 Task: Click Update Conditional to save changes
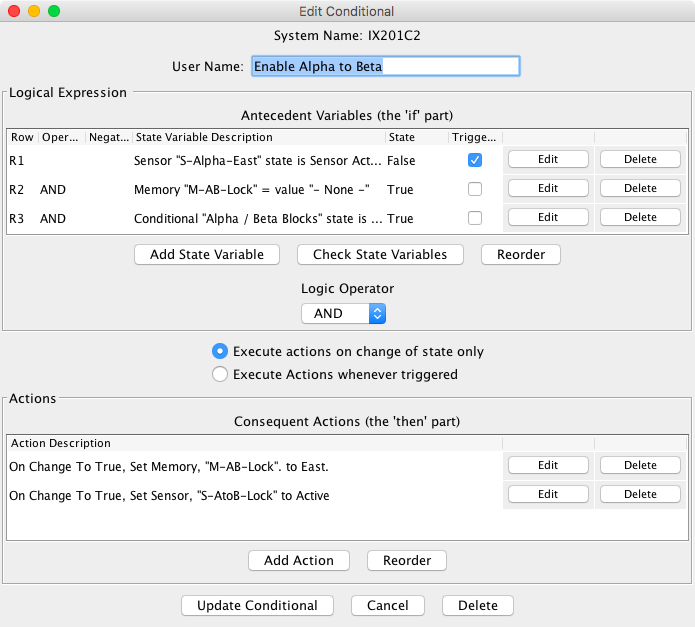(x=257, y=605)
